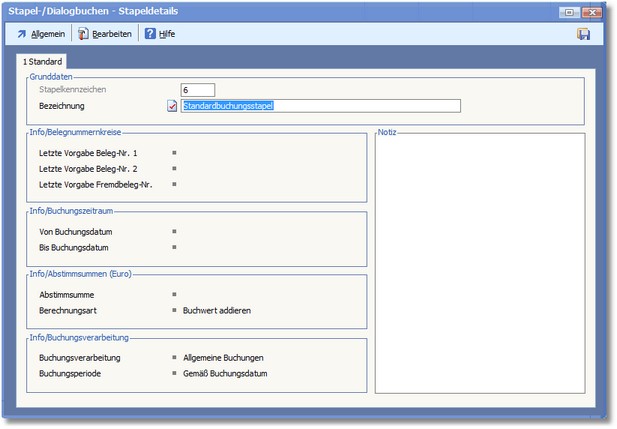The height and width of the screenshot is (429, 617).
Task: Switch to the 1 Standard tab
Action: (x=43, y=62)
